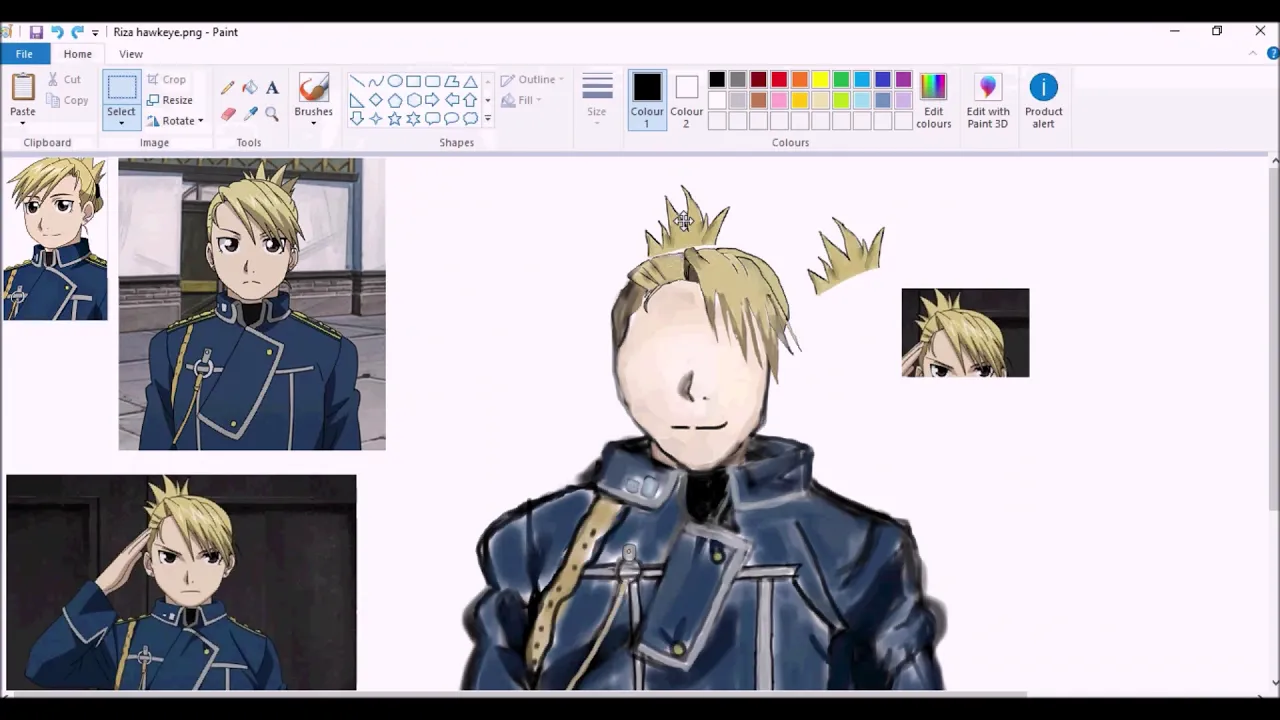
Task: Choose the Rectangle shape
Action: pyautogui.click(x=414, y=82)
